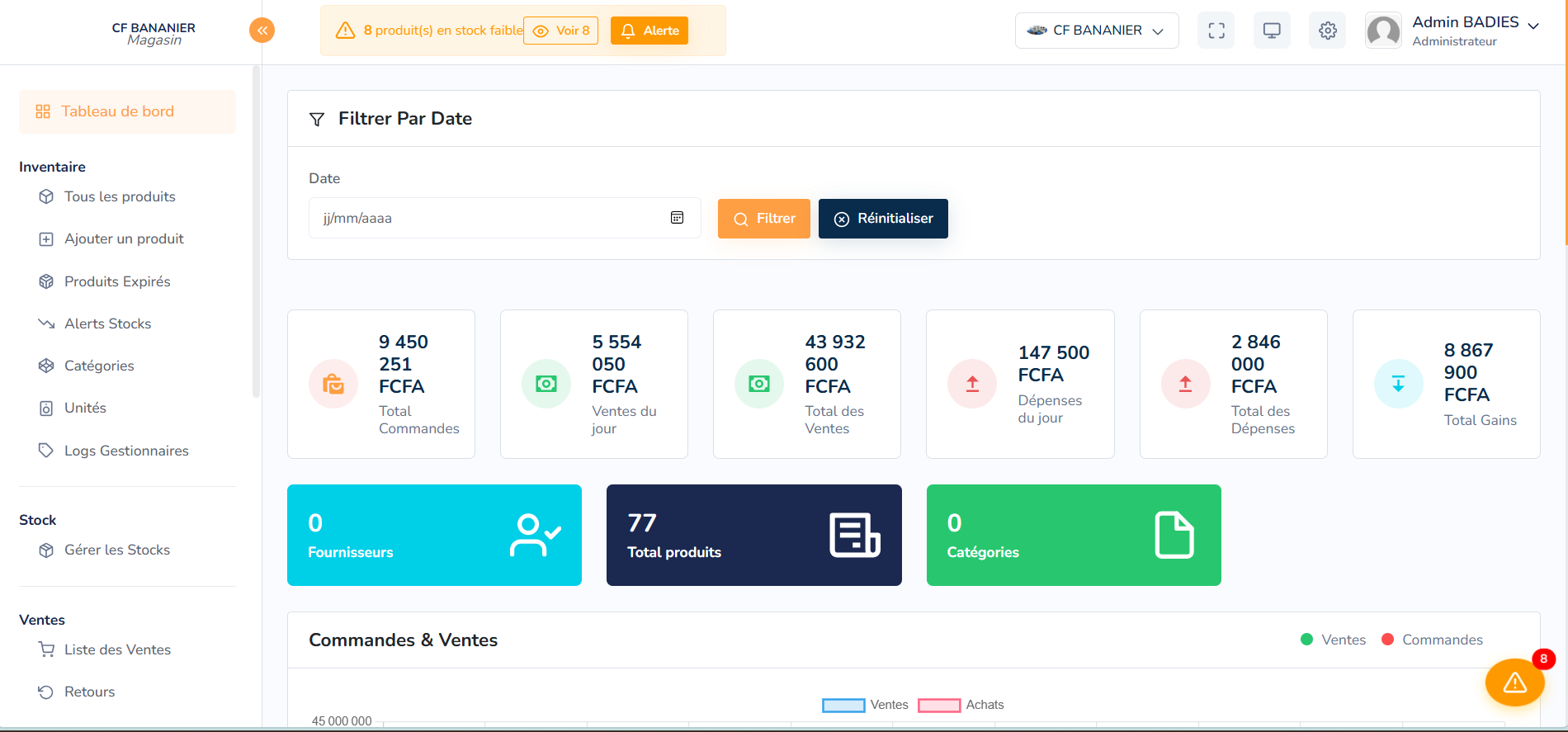The image size is (1568, 732).
Task: Toggle the blue Ventes dataset color swatch
Action: pos(843,705)
